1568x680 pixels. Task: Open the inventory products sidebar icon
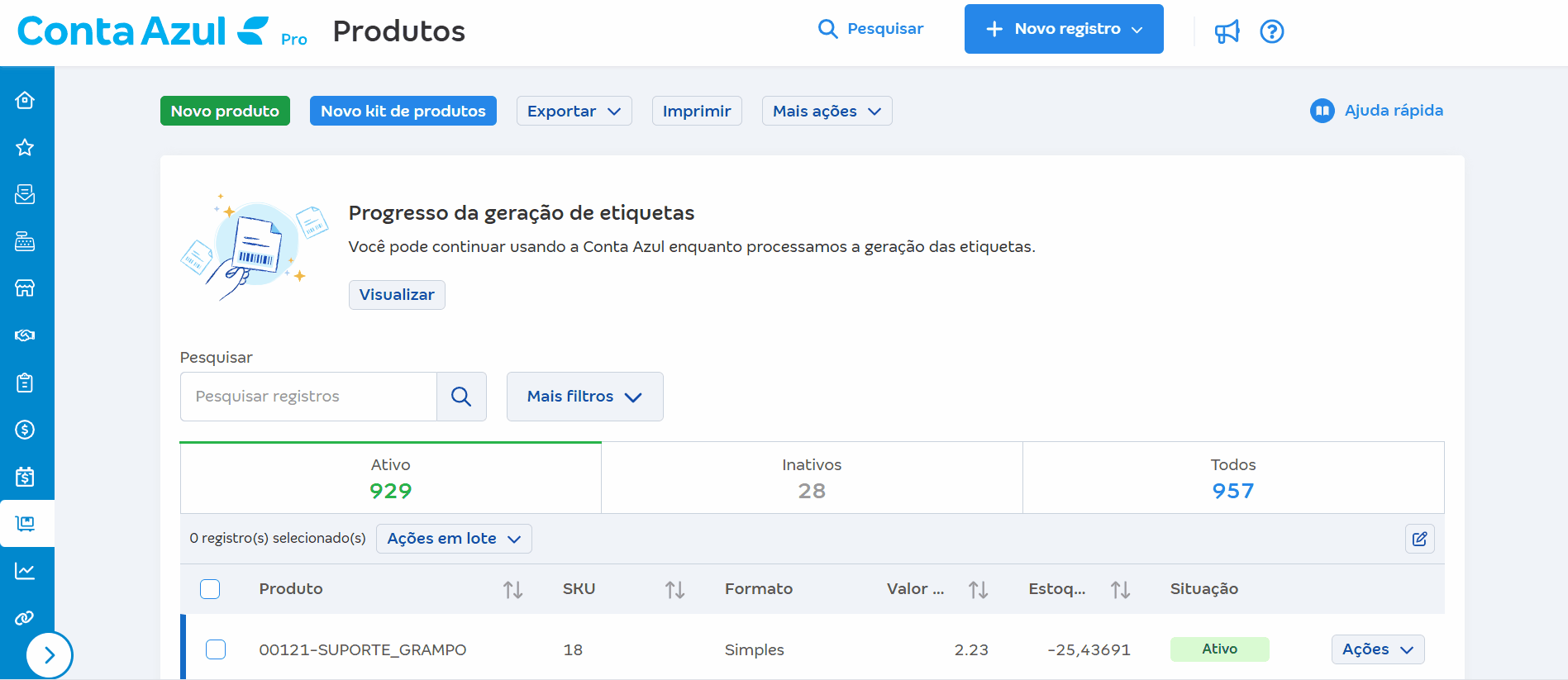click(25, 524)
